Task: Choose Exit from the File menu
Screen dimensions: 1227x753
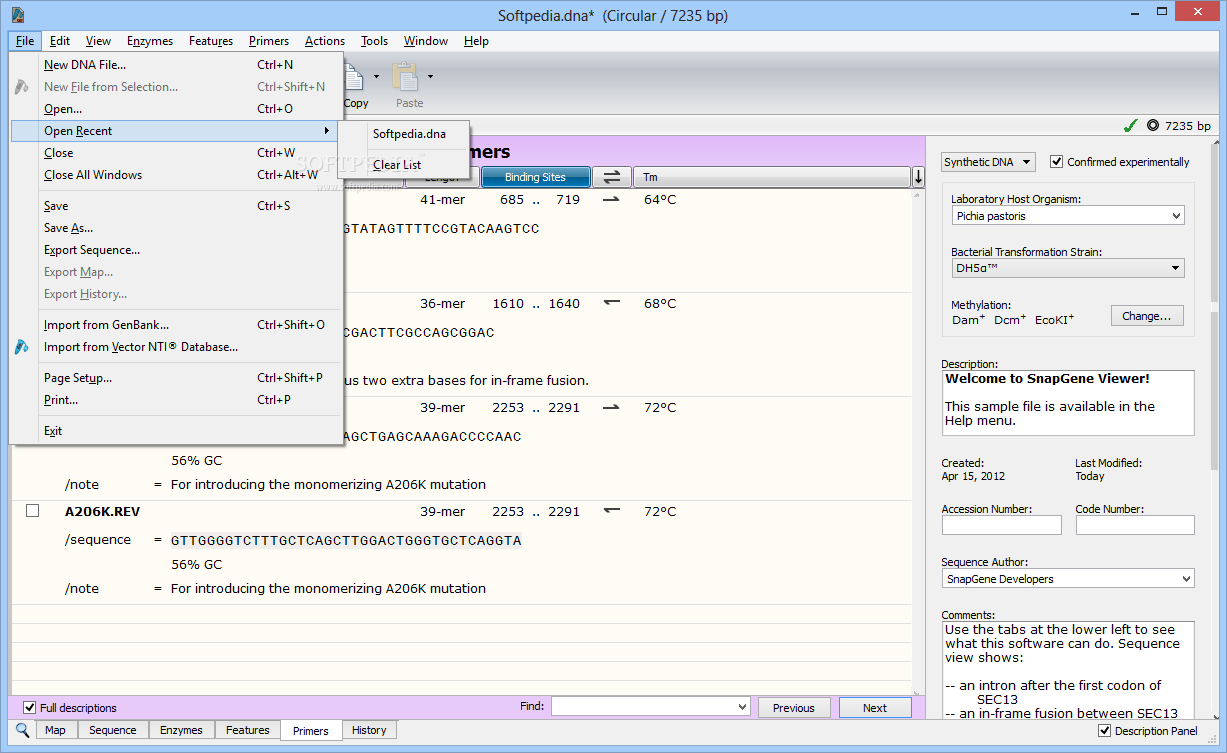Action: tap(176, 431)
